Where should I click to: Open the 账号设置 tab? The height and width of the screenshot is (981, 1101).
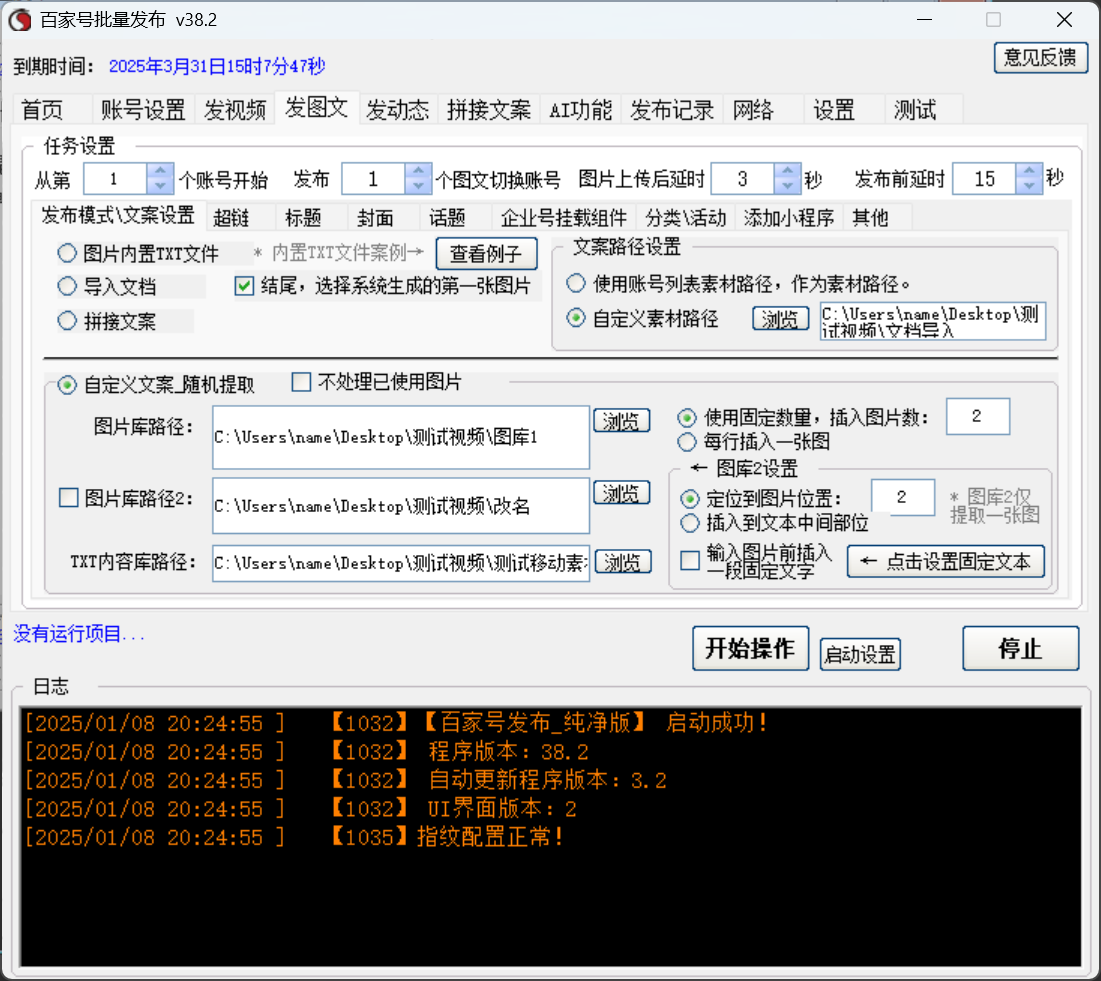tap(143, 110)
